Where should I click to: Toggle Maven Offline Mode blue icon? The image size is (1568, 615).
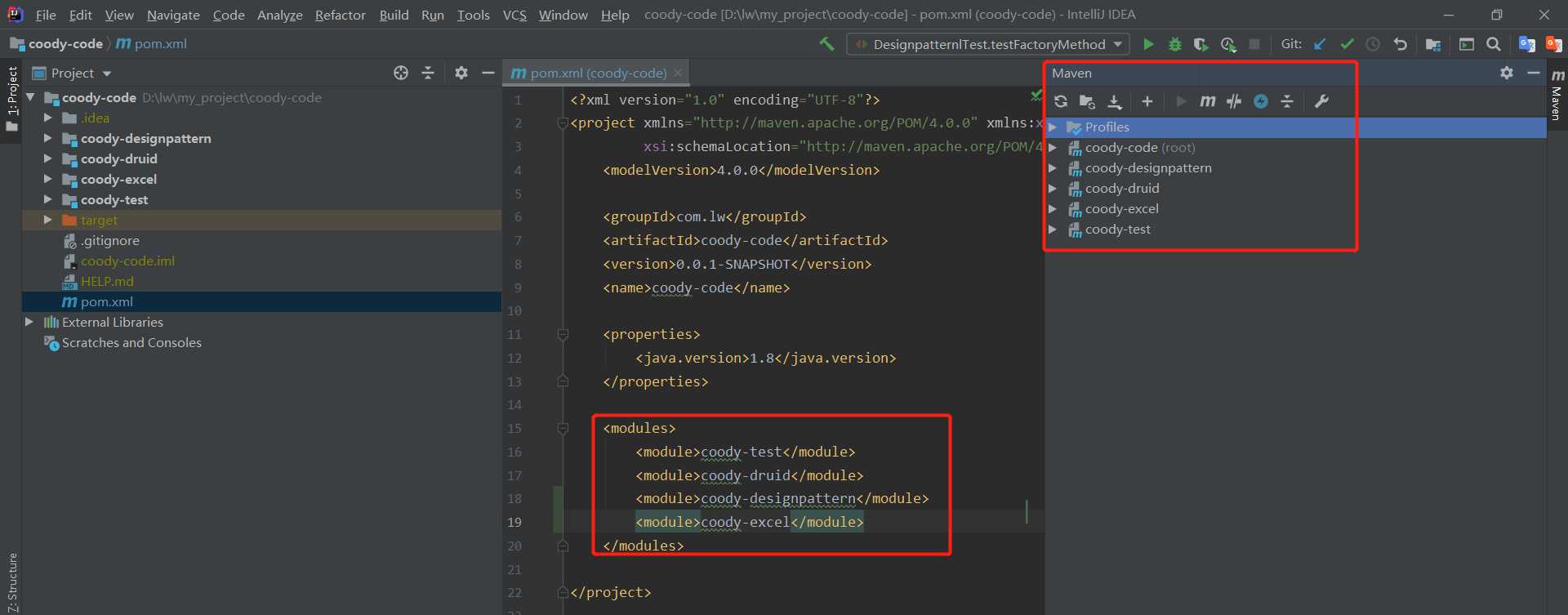(x=1261, y=101)
